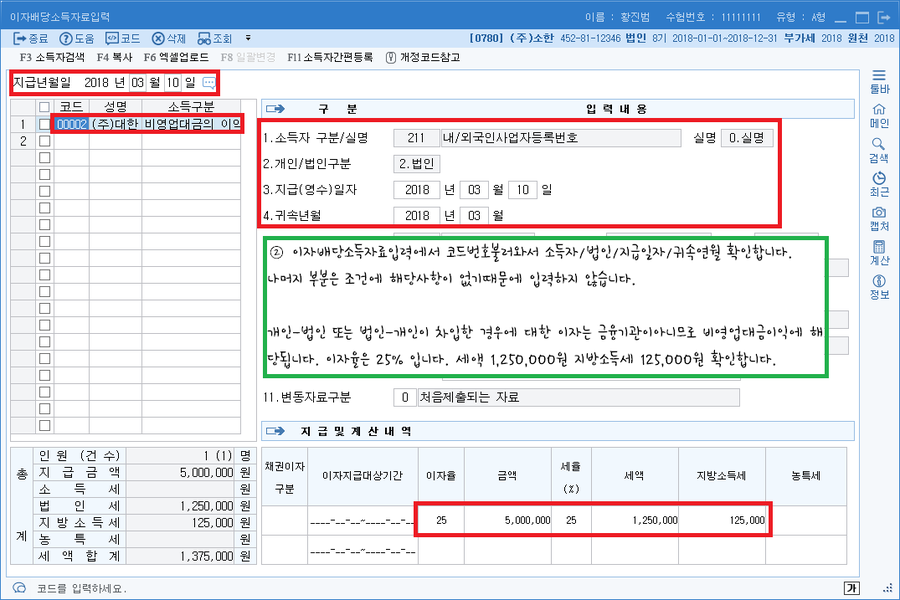Click the 이자율 cell showing 25

click(x=441, y=520)
